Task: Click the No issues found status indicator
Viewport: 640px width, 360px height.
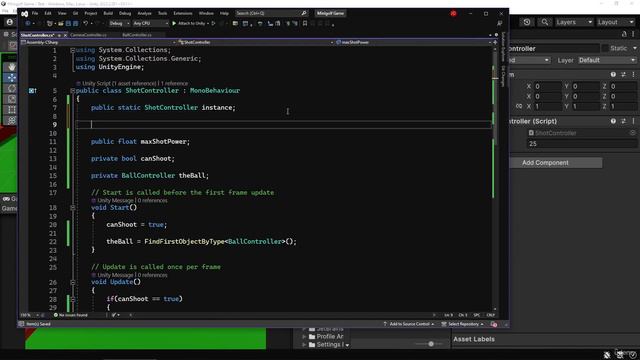Action: (x=71, y=315)
